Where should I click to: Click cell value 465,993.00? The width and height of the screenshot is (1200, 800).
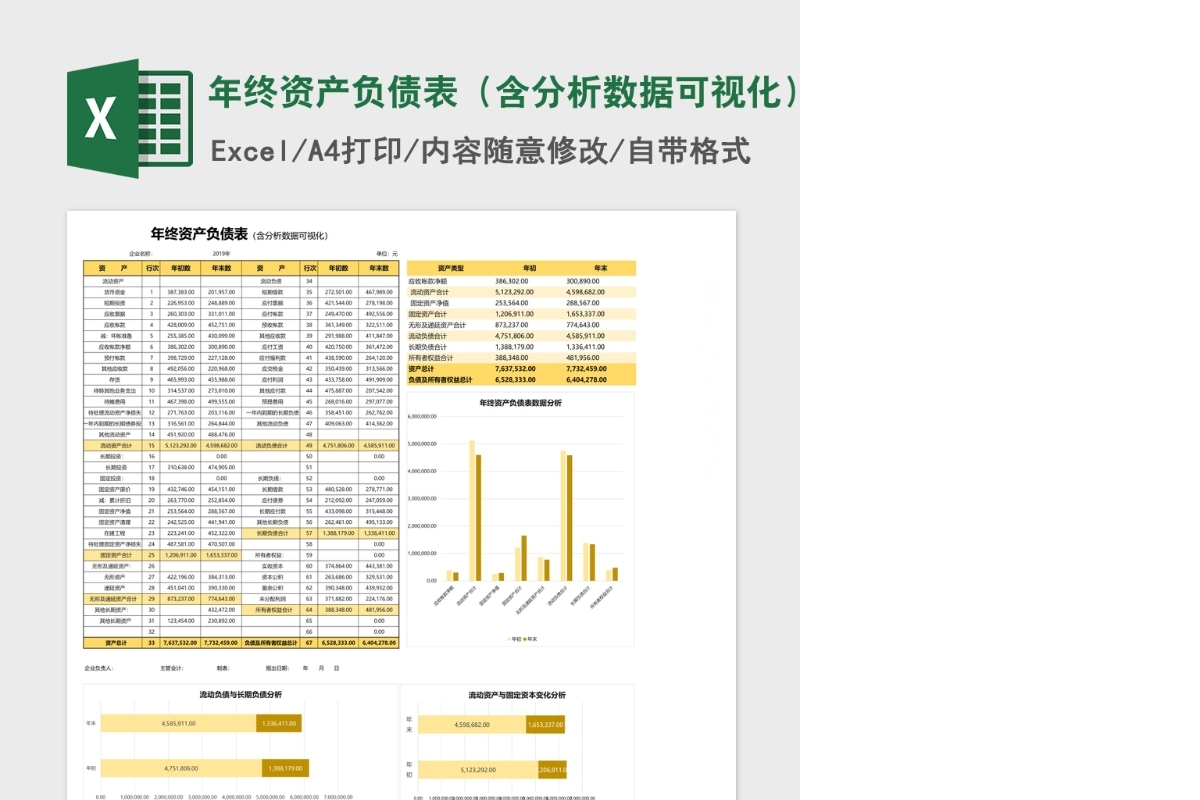[181, 379]
